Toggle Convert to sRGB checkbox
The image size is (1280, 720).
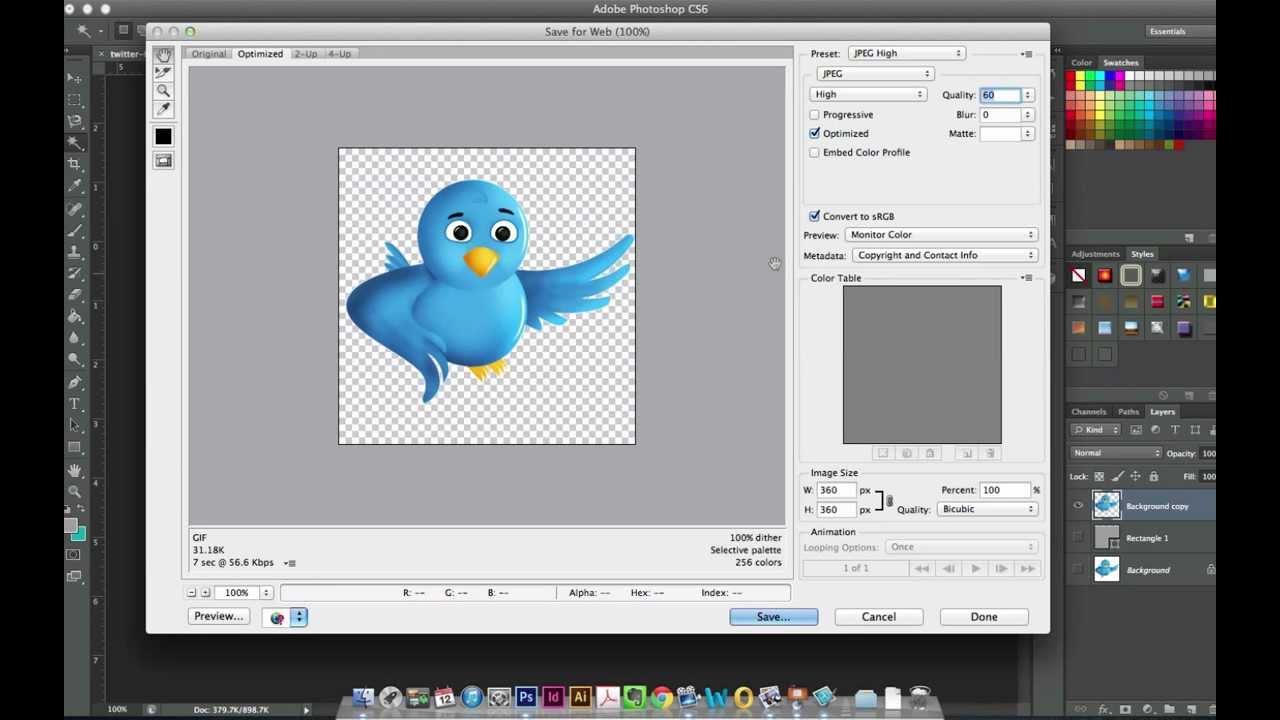pyautogui.click(x=814, y=216)
